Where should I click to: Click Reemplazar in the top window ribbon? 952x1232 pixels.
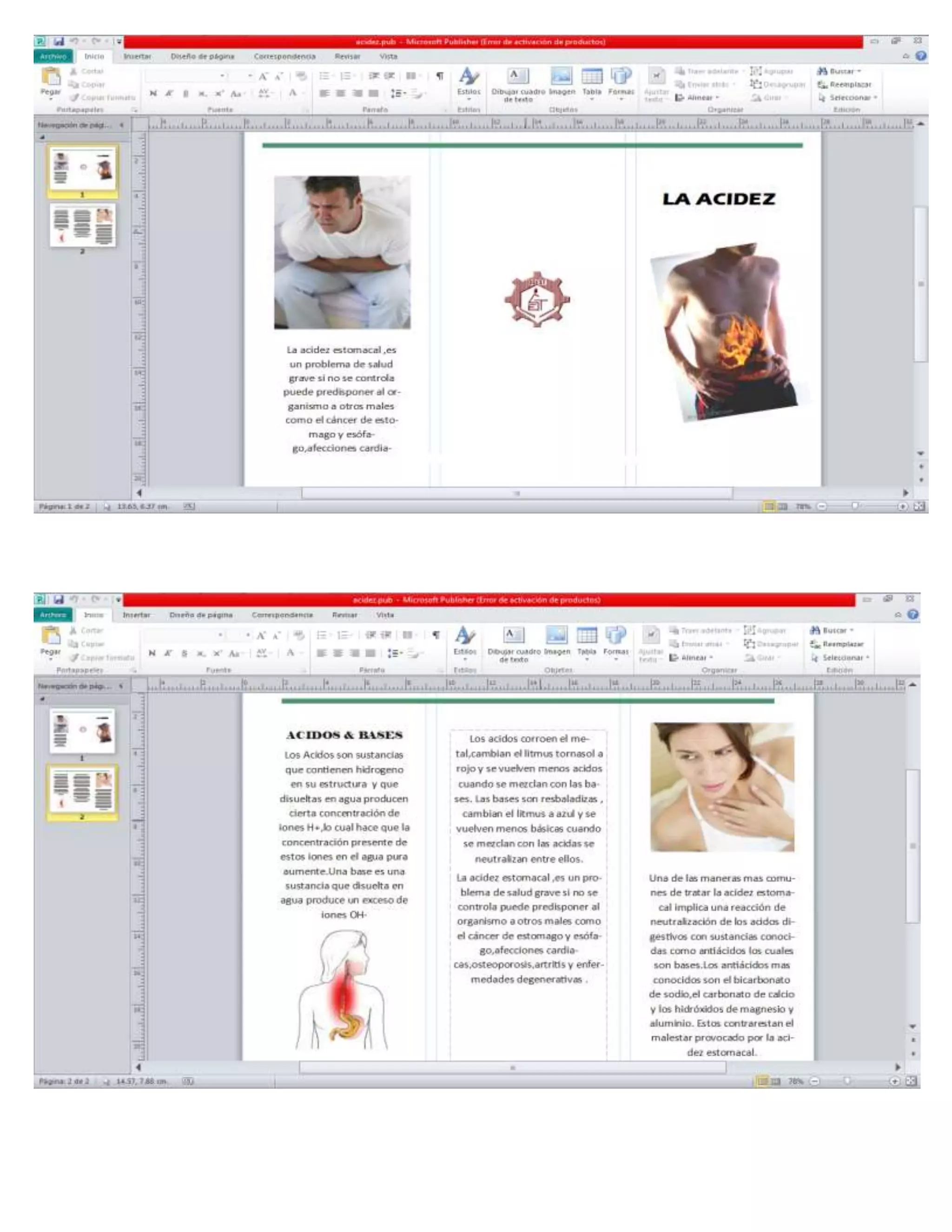(x=846, y=85)
